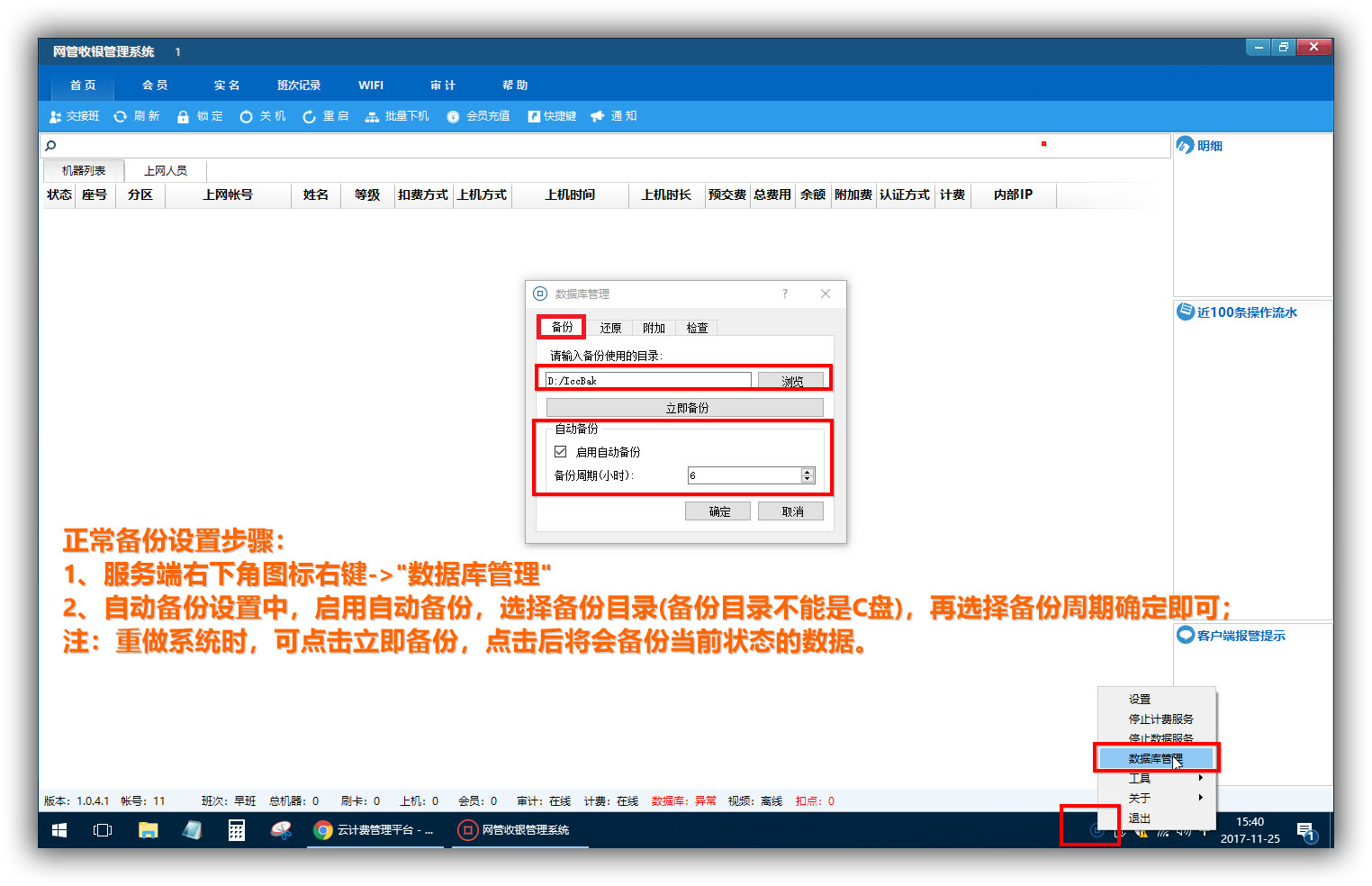The height and width of the screenshot is (886, 1372).
Task: Open the 审计 audit menu tab
Action: [x=443, y=85]
